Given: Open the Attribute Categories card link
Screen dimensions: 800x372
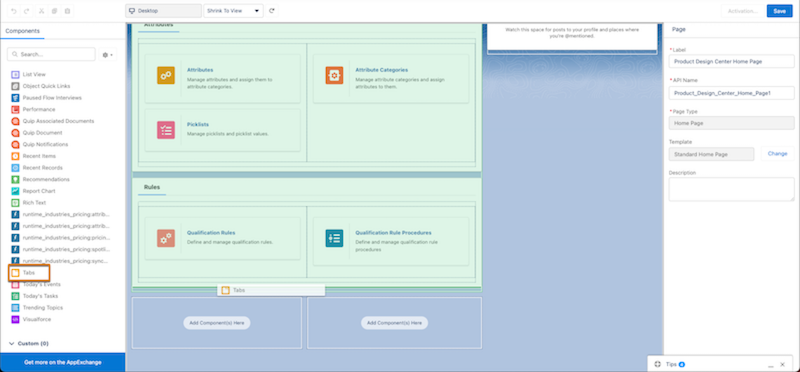Looking at the screenshot, I should 382,70.
